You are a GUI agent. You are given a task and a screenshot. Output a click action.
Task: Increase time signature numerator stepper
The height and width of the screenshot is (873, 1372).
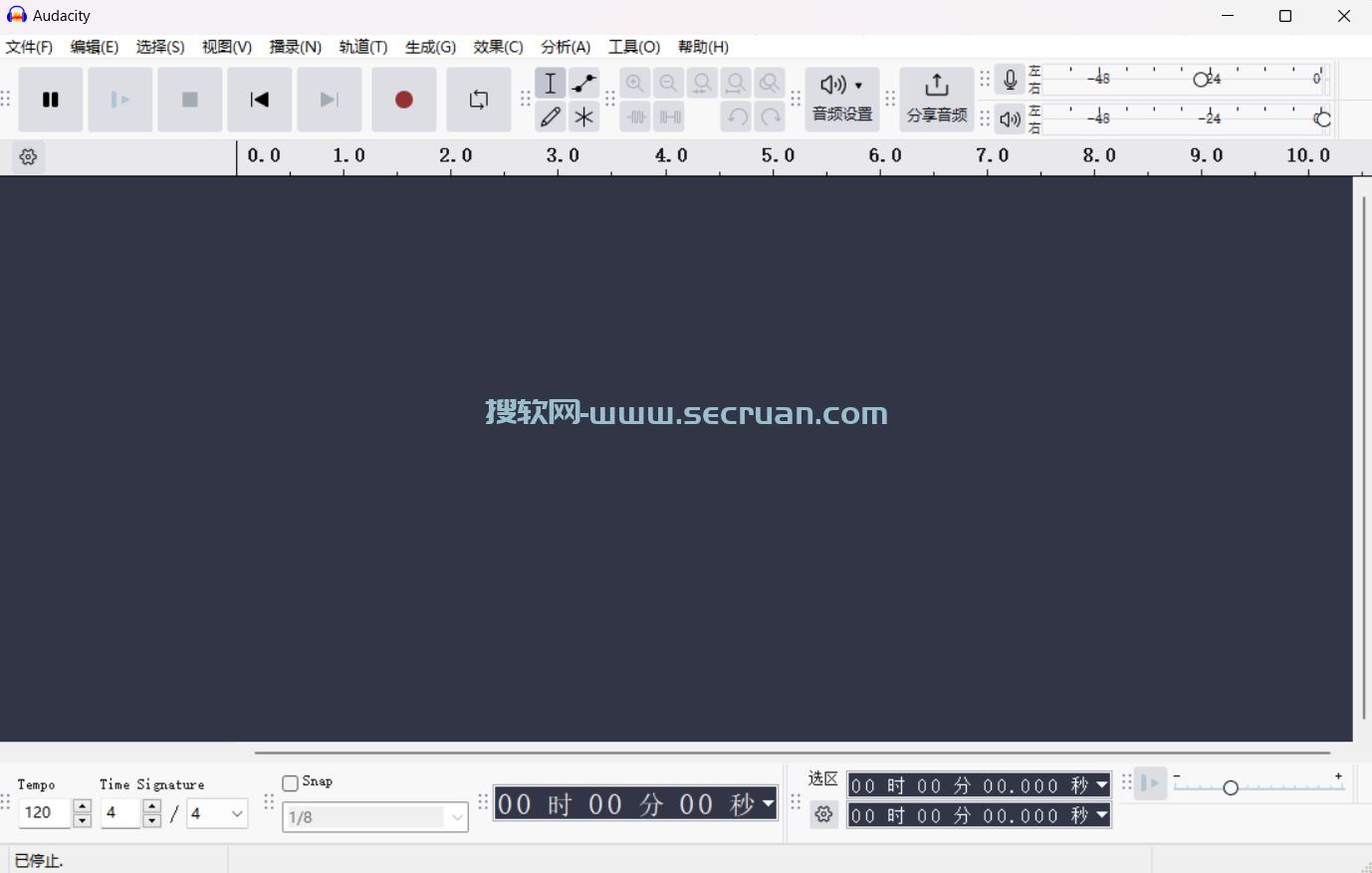tap(151, 806)
